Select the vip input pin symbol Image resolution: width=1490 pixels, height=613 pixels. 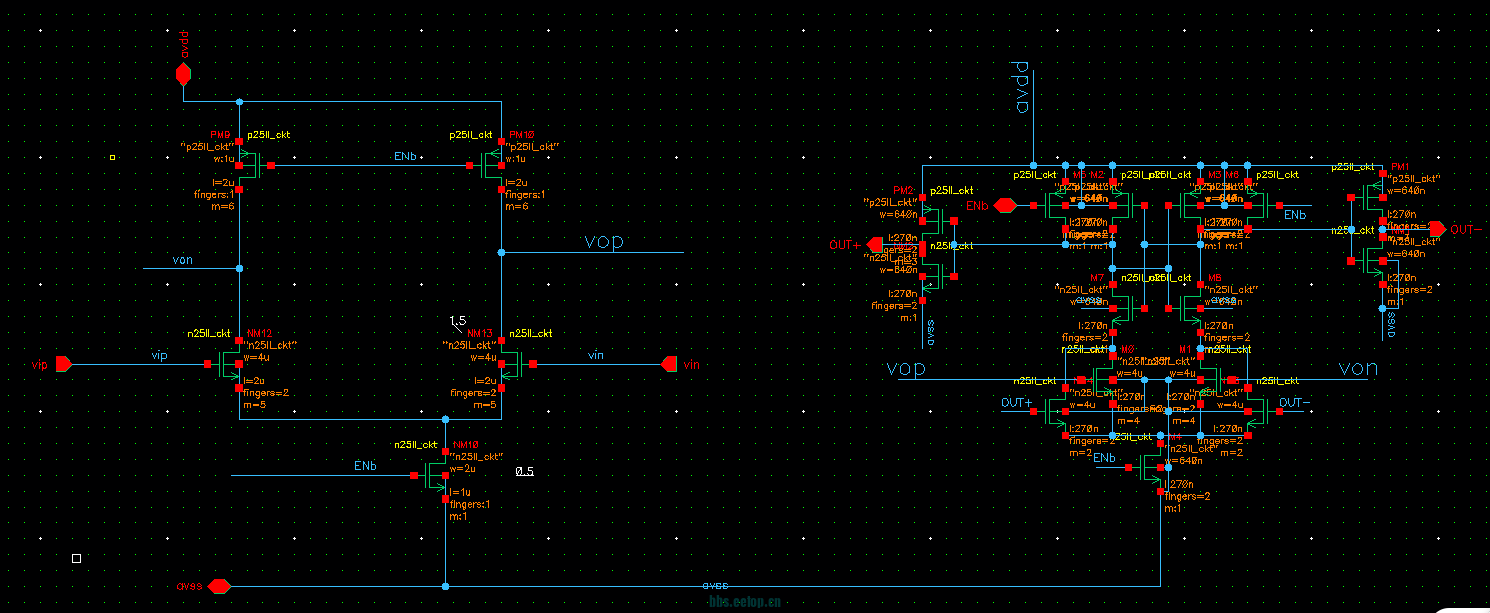coord(63,365)
